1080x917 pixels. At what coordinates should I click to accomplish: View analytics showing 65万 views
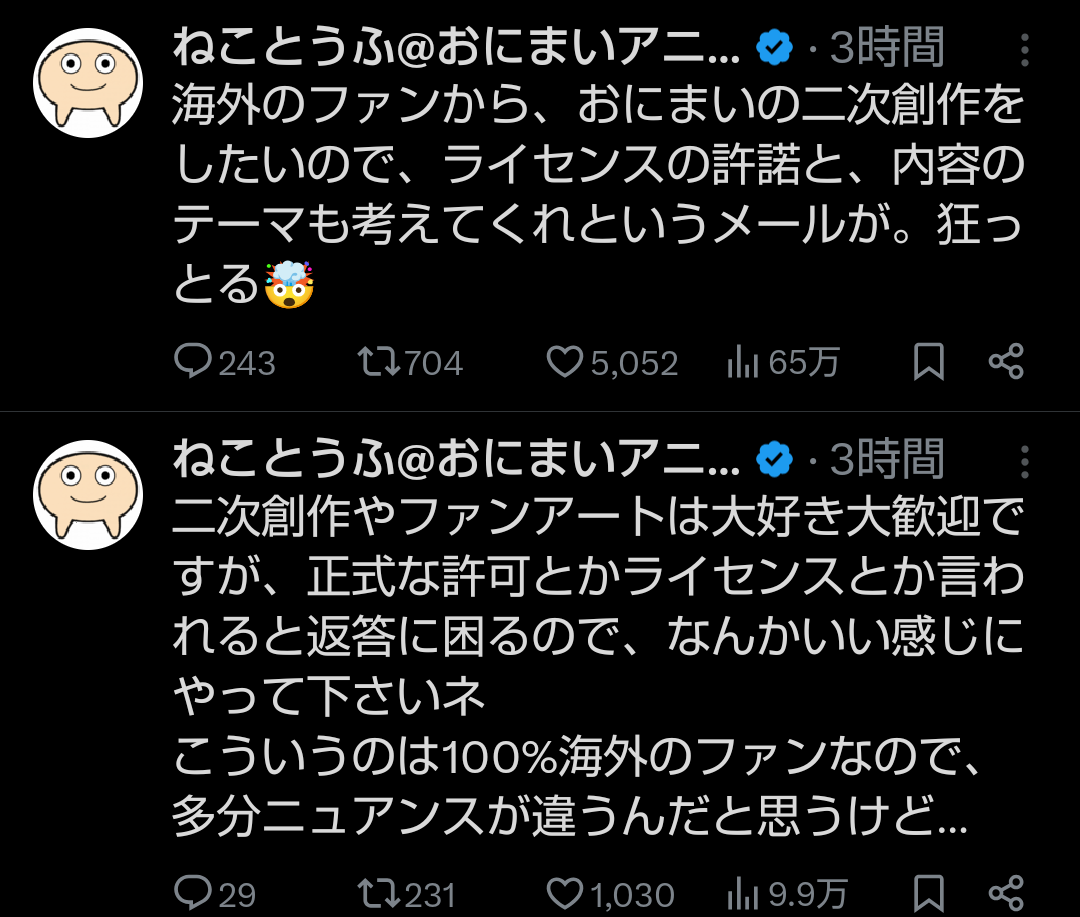click(x=741, y=363)
